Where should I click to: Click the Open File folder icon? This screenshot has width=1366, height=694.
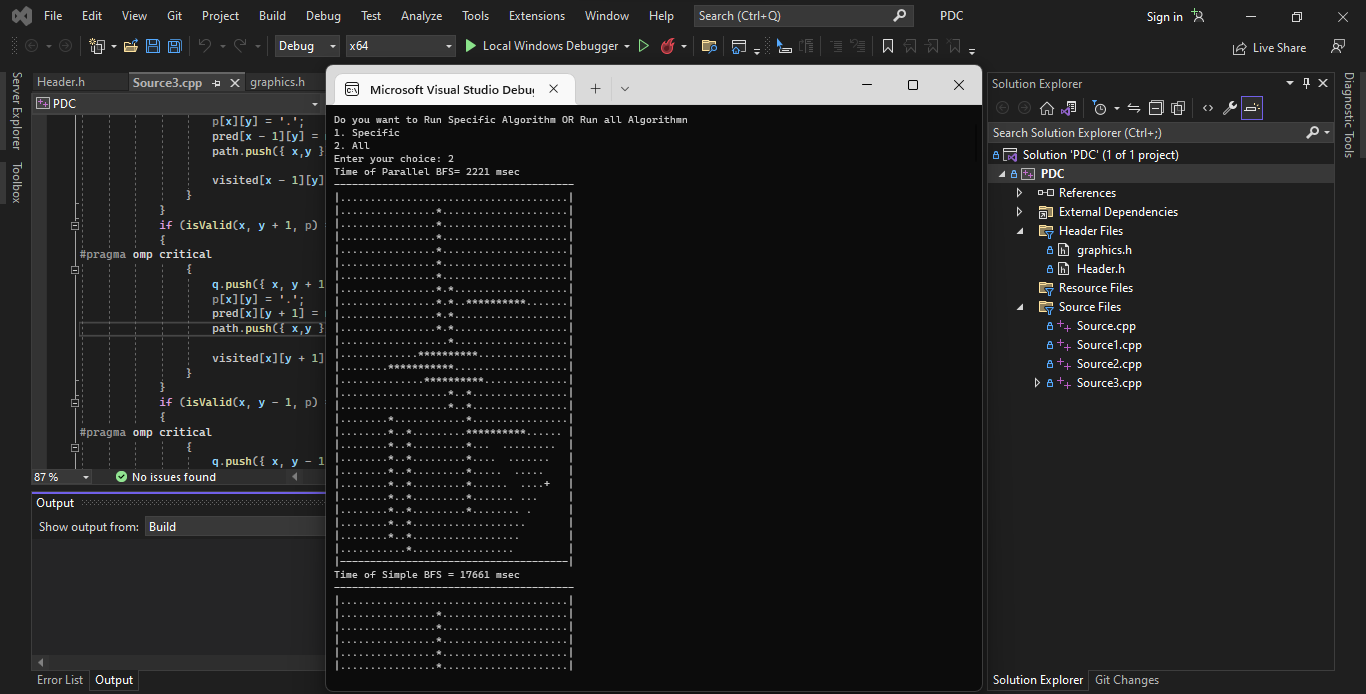132,46
